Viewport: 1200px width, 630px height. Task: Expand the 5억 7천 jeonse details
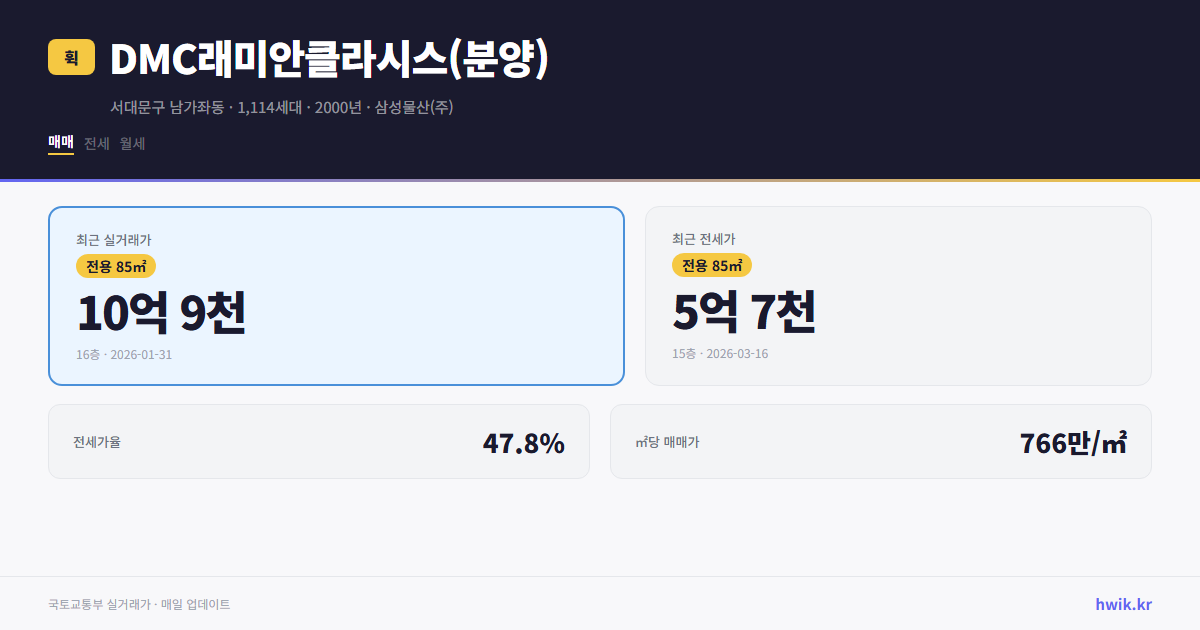[x=745, y=313]
